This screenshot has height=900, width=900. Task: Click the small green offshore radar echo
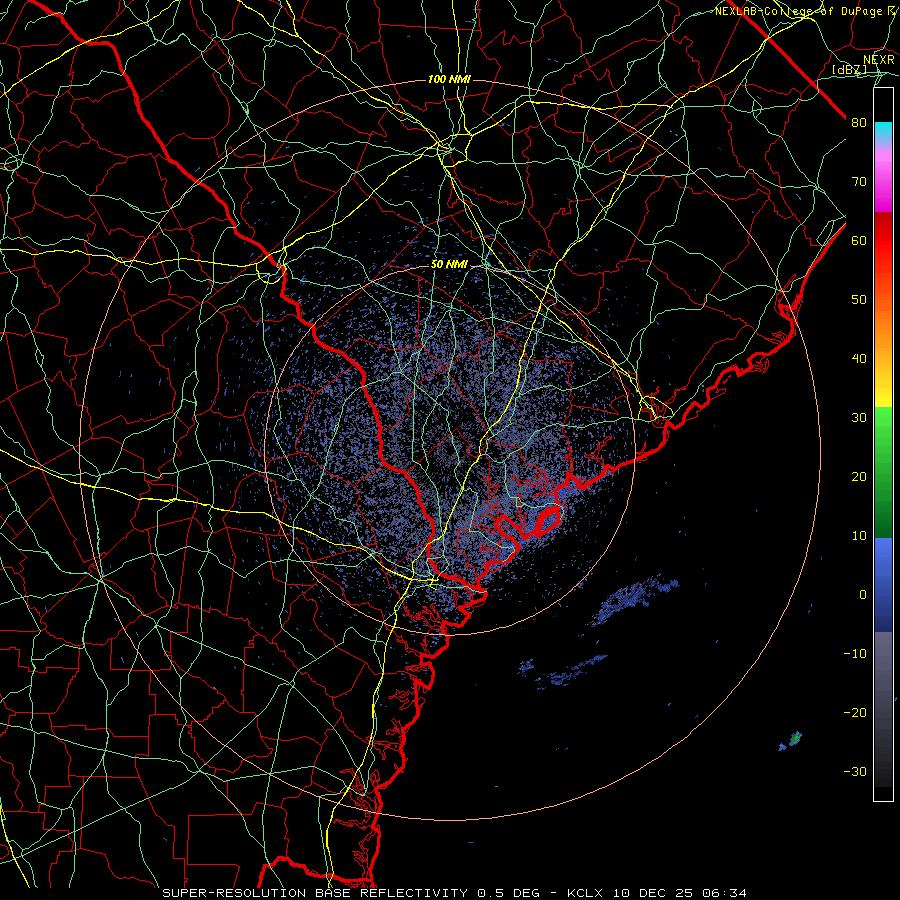coord(795,739)
